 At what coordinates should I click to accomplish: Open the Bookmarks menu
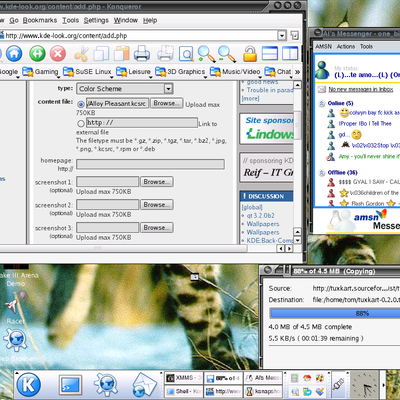point(40,20)
